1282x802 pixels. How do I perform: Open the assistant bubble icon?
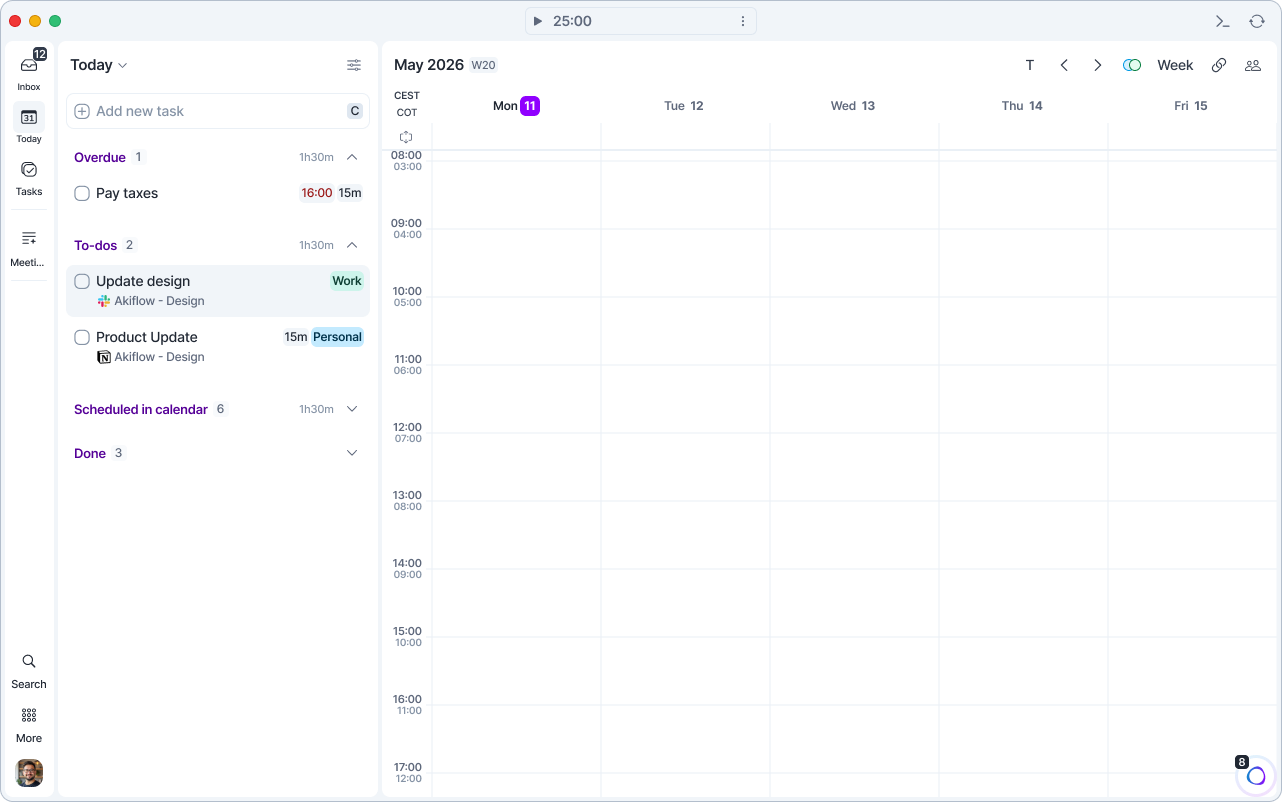coord(1256,776)
